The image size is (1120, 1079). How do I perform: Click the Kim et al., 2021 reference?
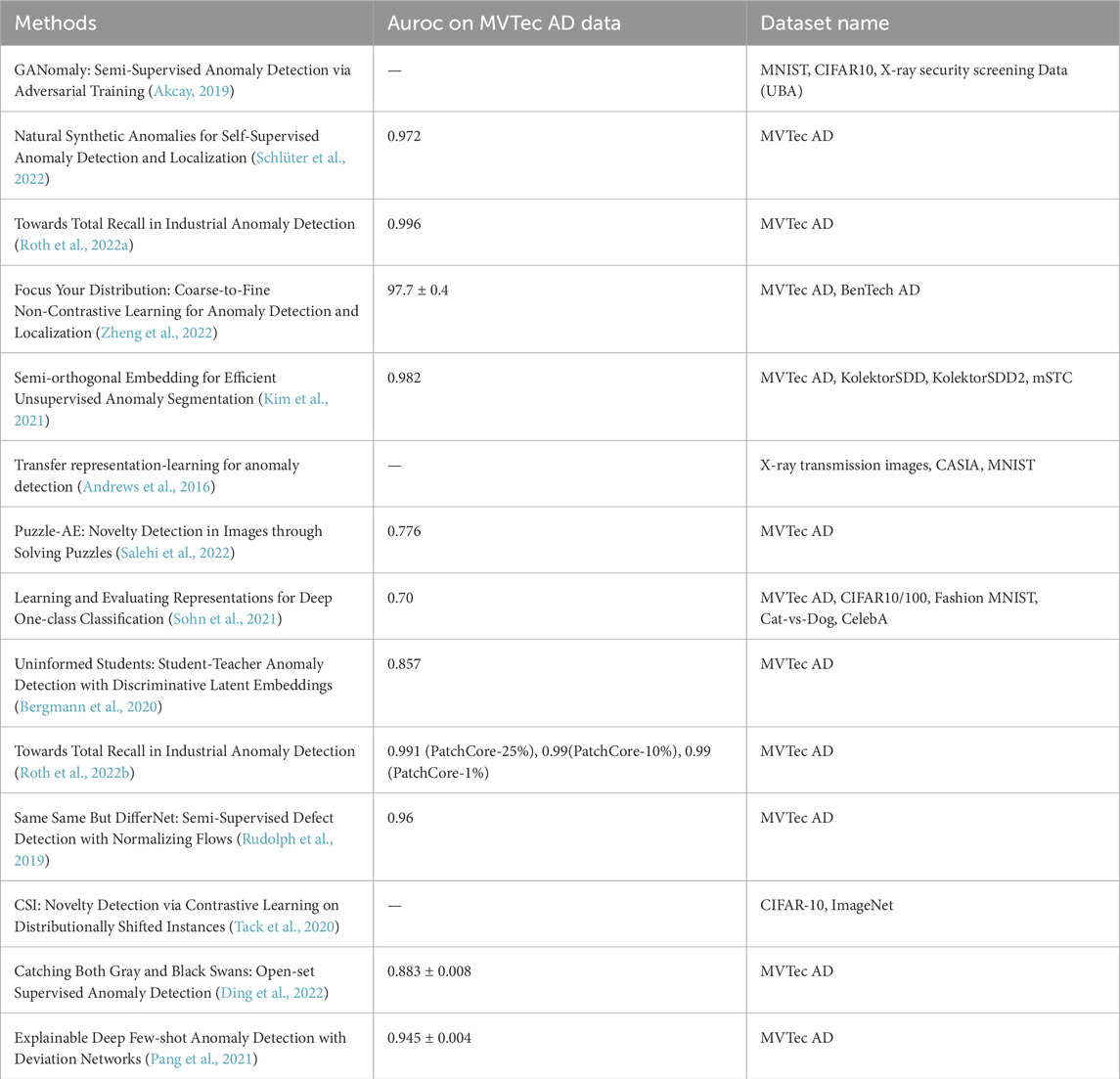171,410
